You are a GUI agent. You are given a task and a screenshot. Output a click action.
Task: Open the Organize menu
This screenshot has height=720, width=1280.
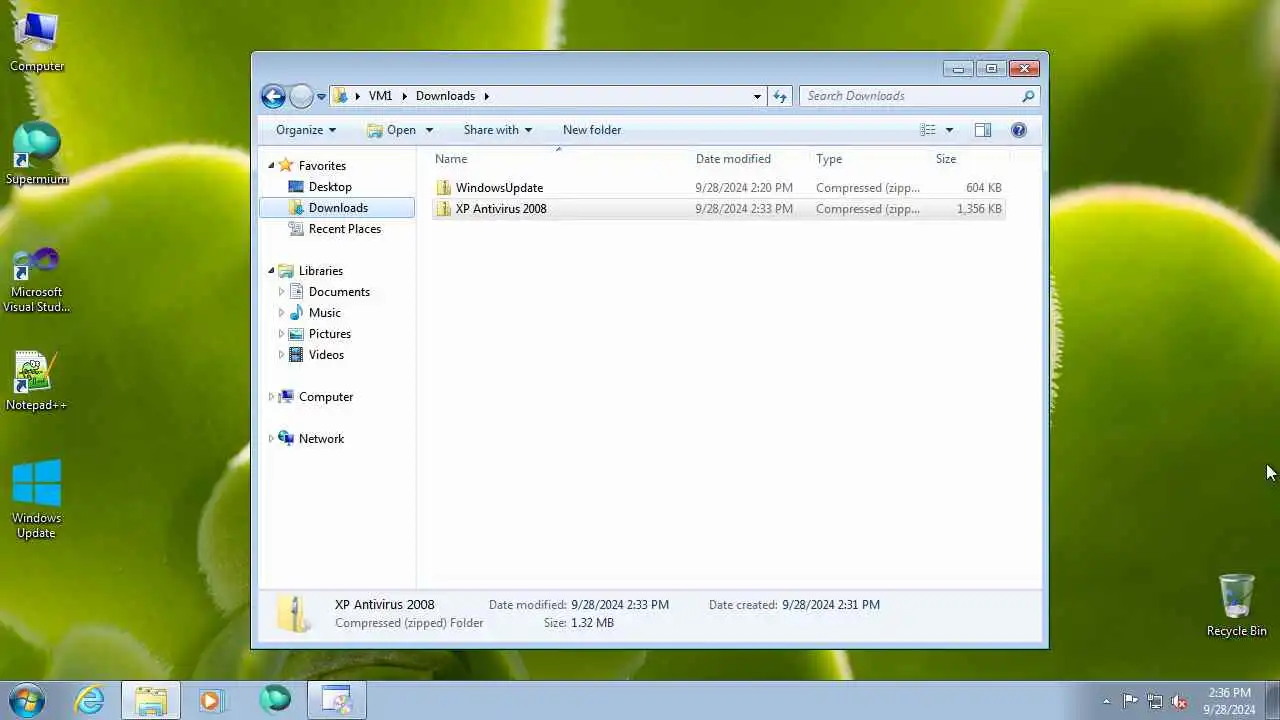(x=305, y=130)
